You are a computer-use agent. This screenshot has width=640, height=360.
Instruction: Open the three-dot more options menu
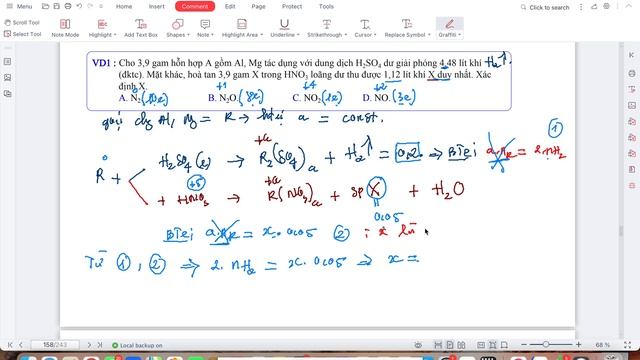pos(581,7)
